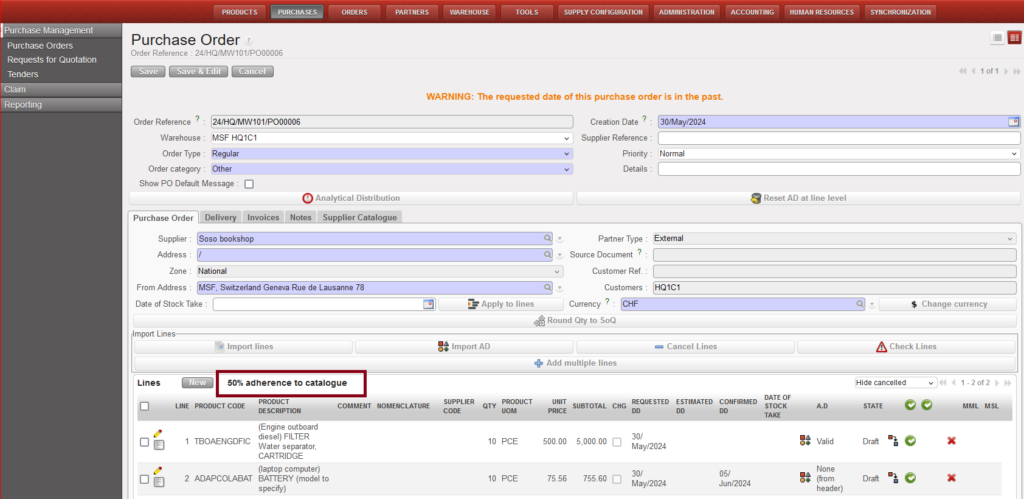Click the Check Lines button

[906, 346]
